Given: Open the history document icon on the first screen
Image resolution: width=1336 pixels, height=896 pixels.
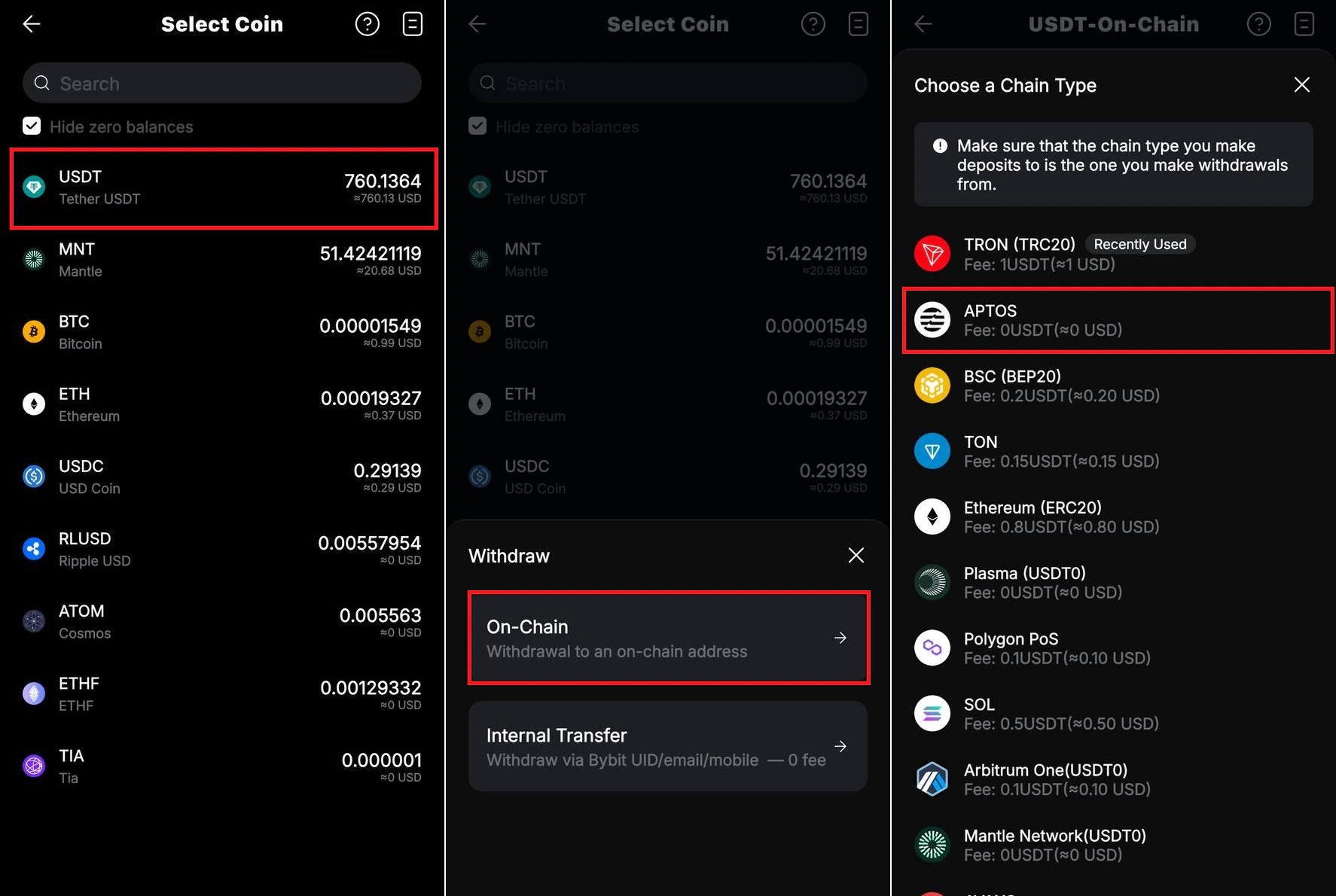Looking at the screenshot, I should click(413, 24).
